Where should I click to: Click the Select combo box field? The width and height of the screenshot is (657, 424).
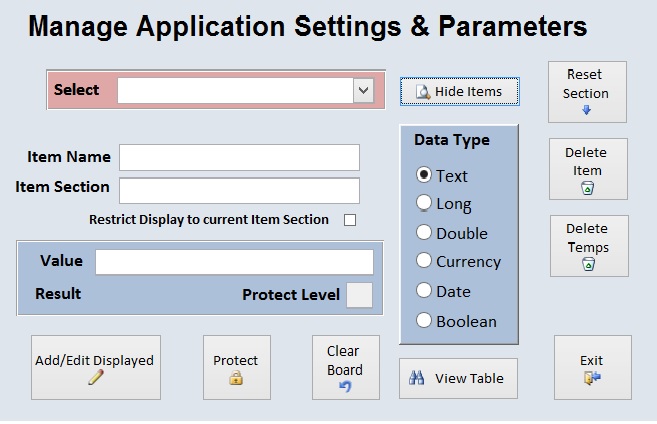pyautogui.click(x=235, y=90)
